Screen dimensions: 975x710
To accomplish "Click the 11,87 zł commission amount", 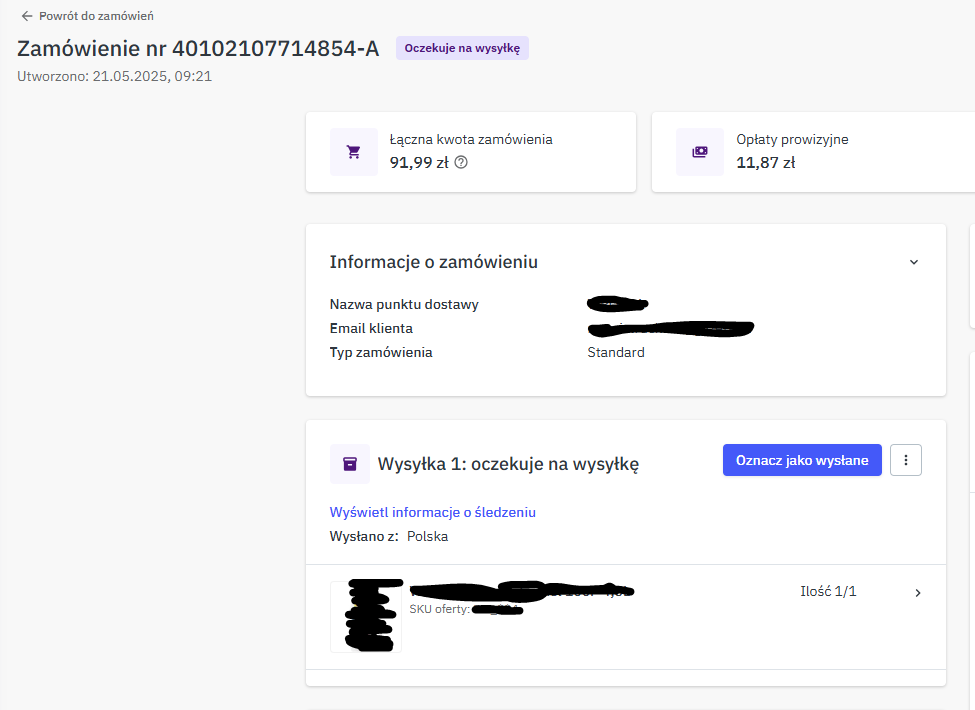I will (x=766, y=162).
